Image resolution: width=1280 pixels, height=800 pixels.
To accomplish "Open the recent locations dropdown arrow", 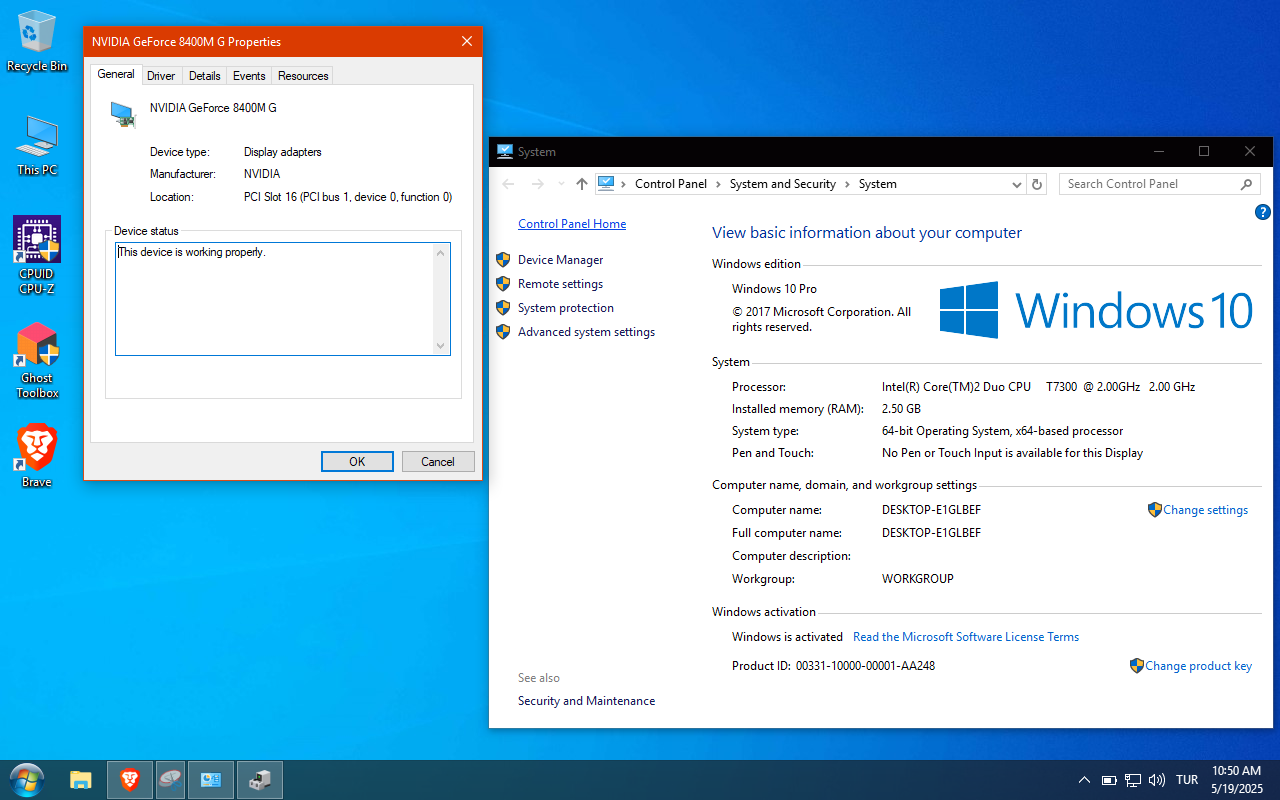I will 560,184.
